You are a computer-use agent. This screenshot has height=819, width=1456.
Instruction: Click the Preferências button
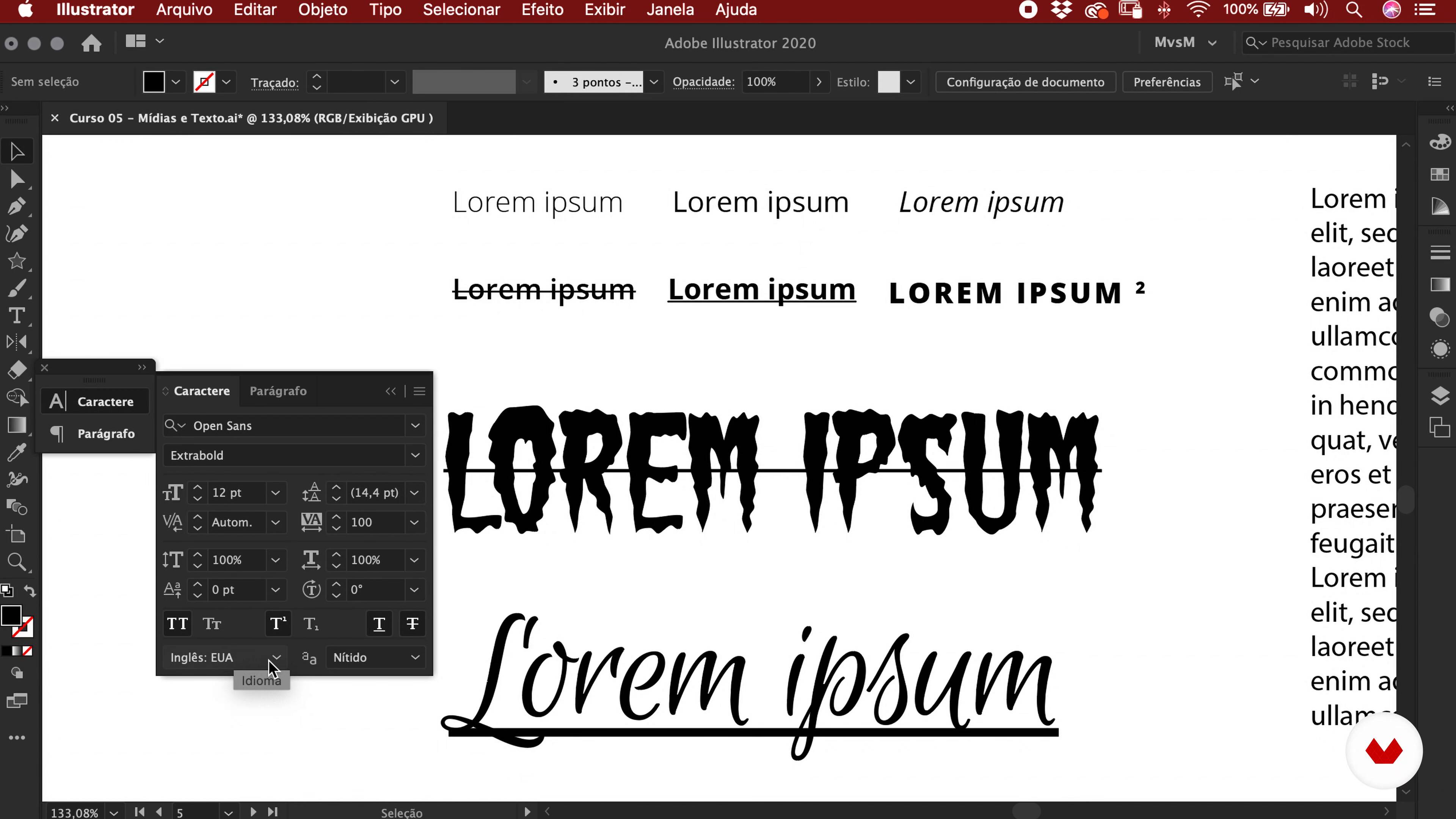click(x=1167, y=82)
